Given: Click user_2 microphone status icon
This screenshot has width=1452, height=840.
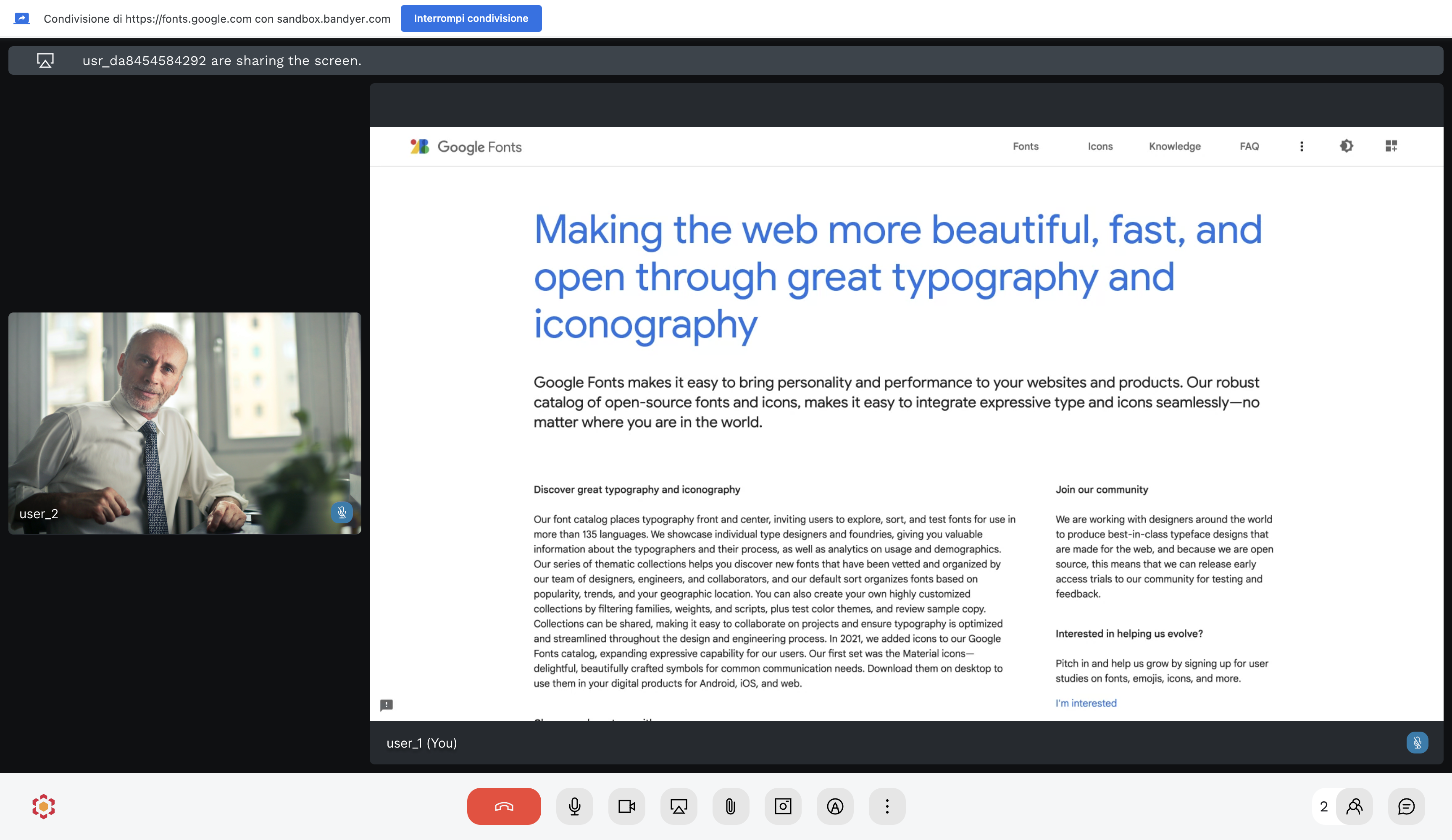Looking at the screenshot, I should (342, 512).
